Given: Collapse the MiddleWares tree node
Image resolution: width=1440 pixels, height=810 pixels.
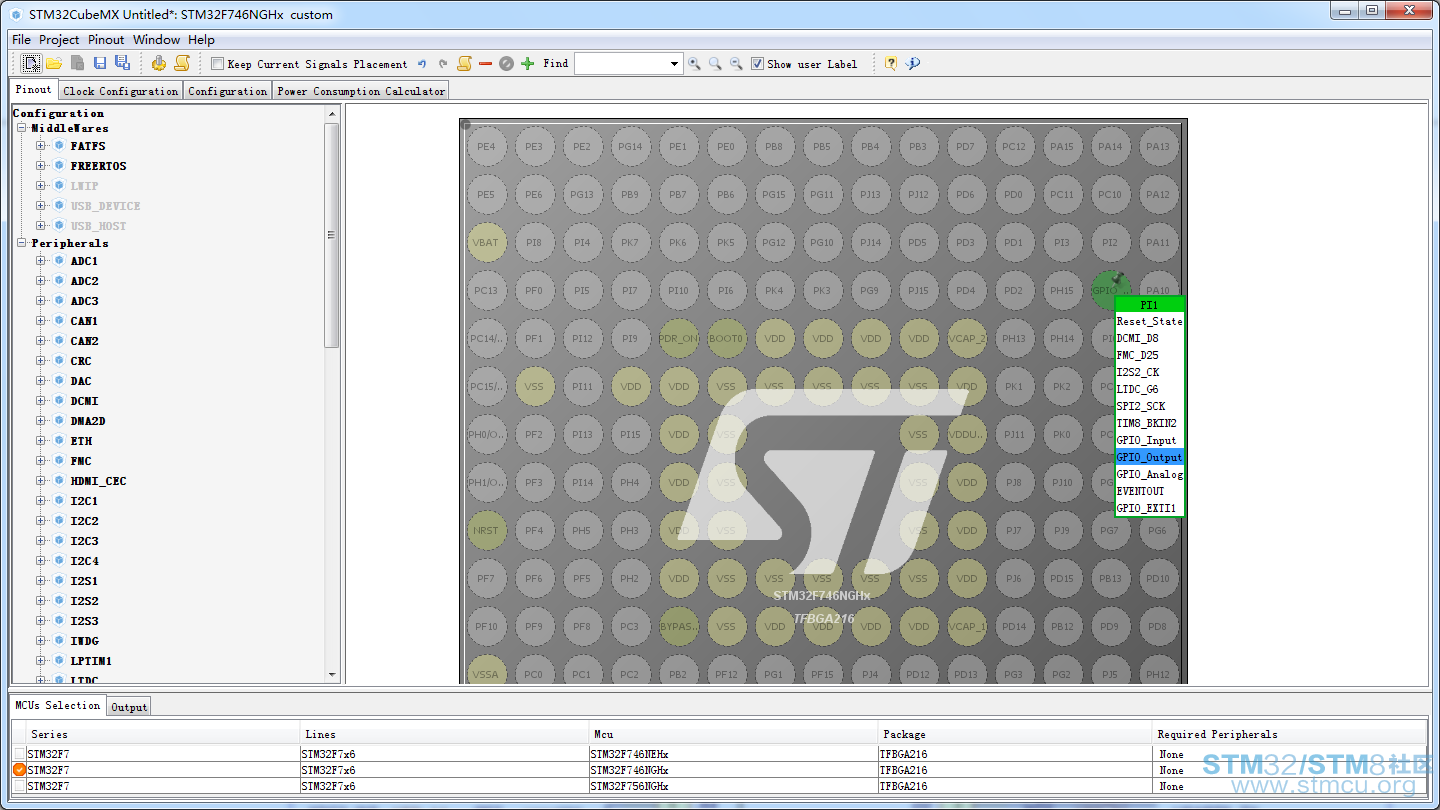Looking at the screenshot, I should point(22,128).
